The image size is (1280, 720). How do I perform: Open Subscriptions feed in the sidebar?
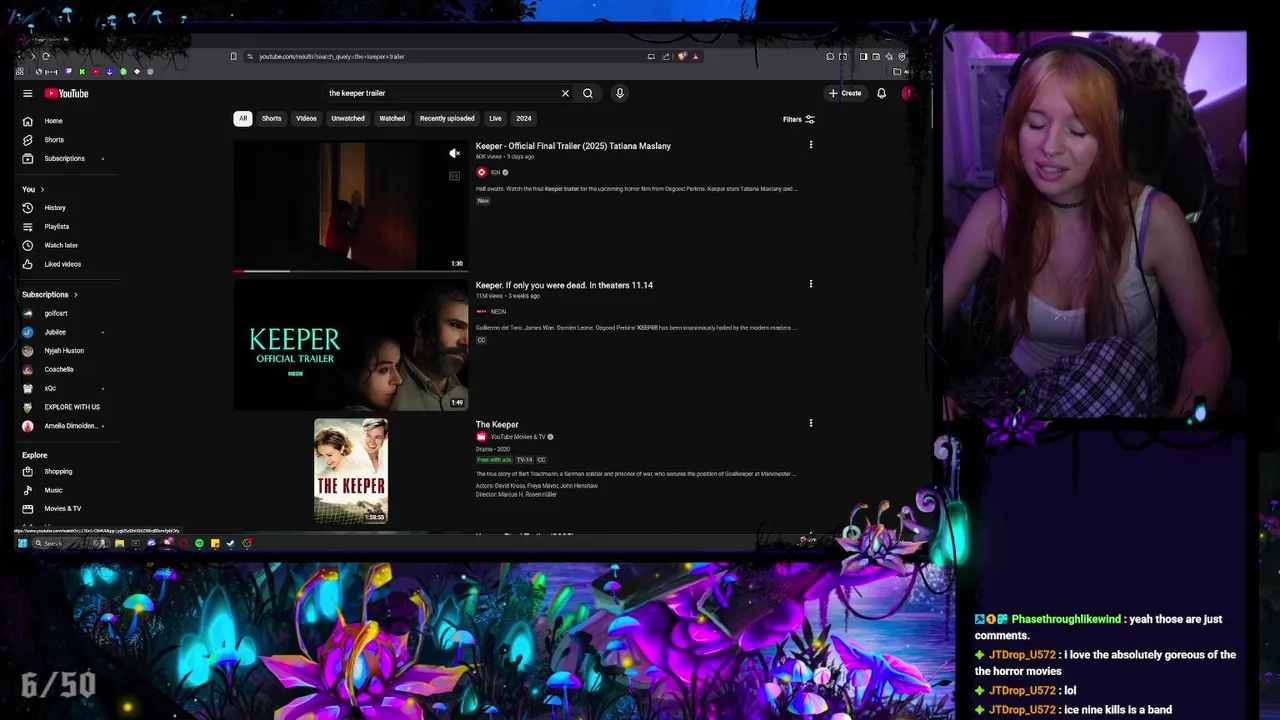[62, 158]
